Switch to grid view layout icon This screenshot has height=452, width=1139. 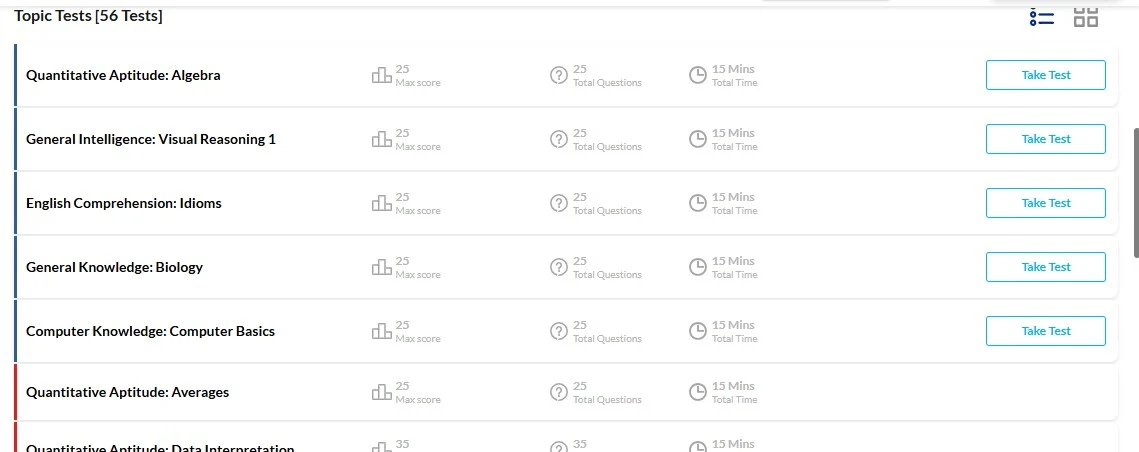click(x=1086, y=17)
